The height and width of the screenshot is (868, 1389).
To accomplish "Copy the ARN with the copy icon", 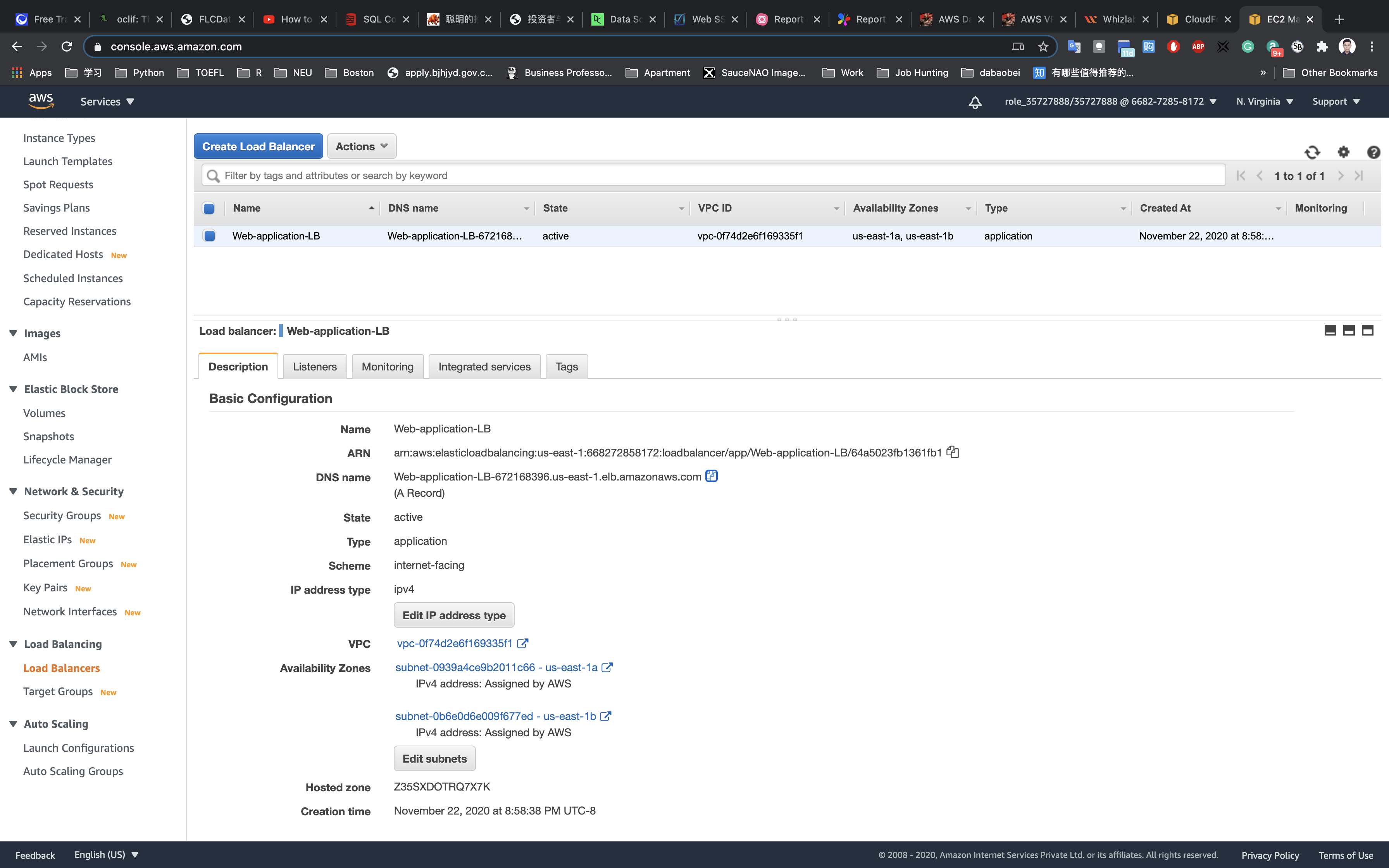I will click(953, 452).
